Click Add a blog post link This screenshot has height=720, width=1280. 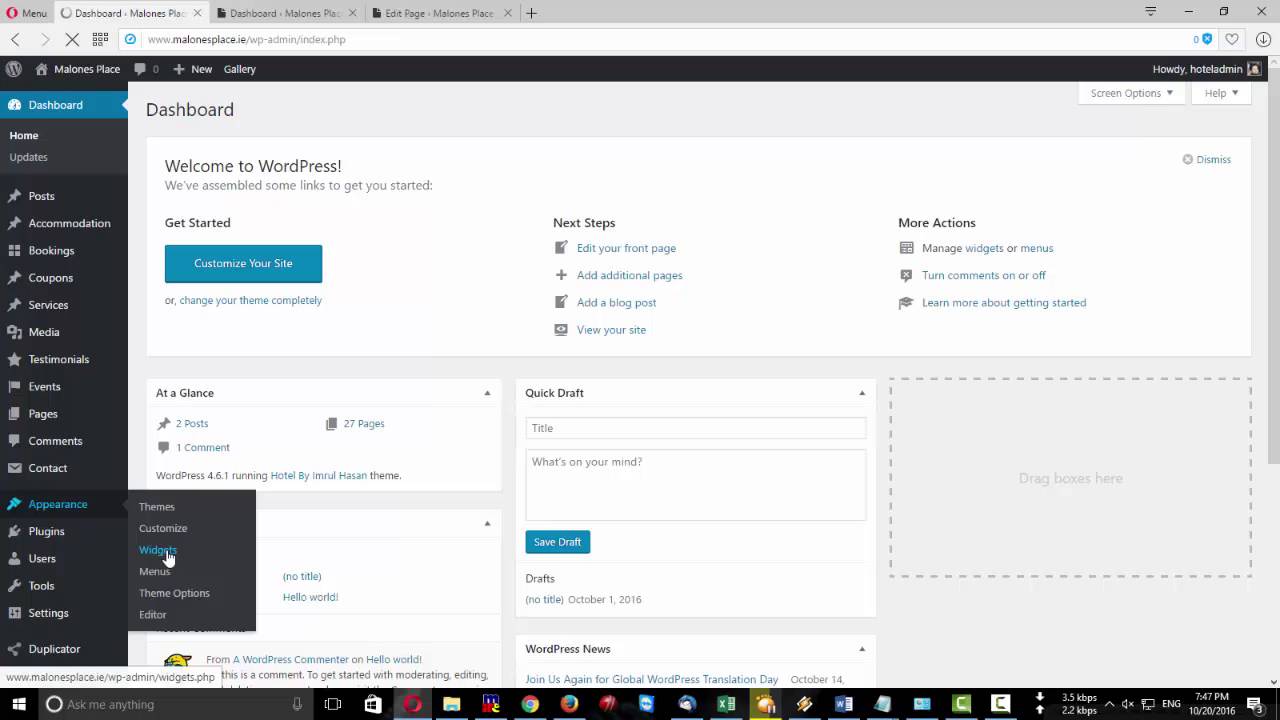(616, 302)
